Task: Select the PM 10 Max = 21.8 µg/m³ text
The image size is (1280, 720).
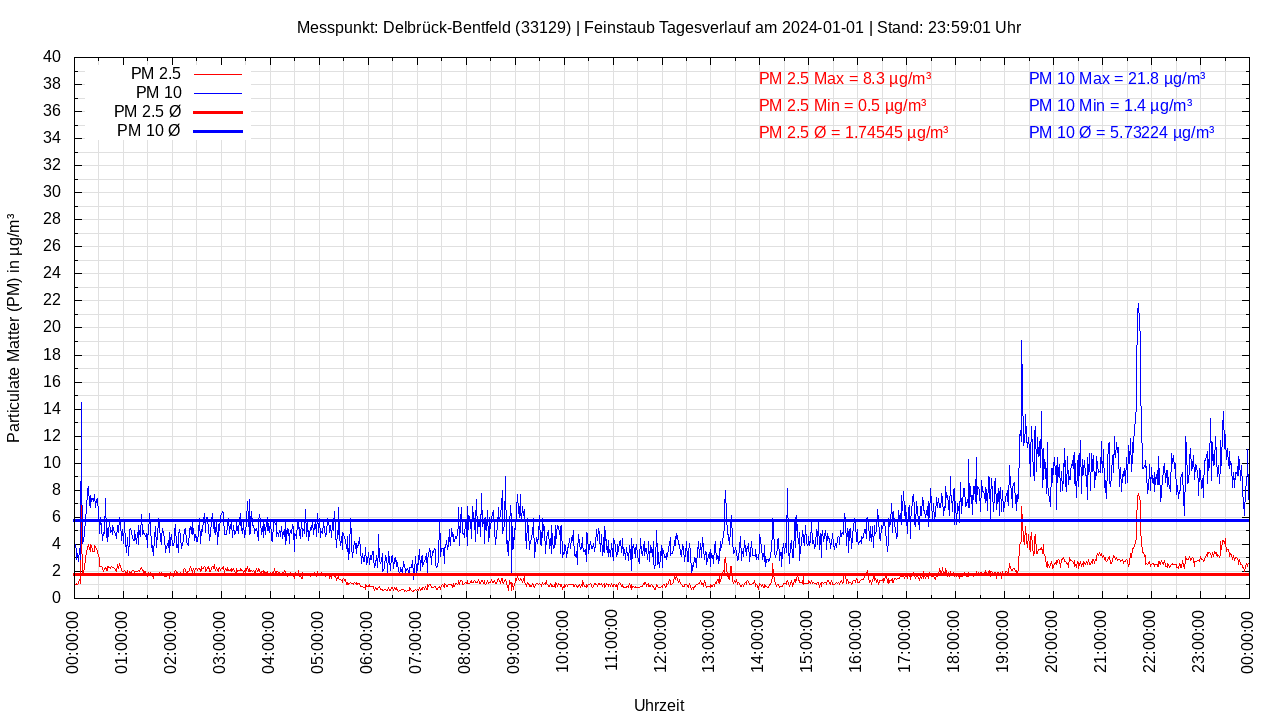Action: (1116, 78)
